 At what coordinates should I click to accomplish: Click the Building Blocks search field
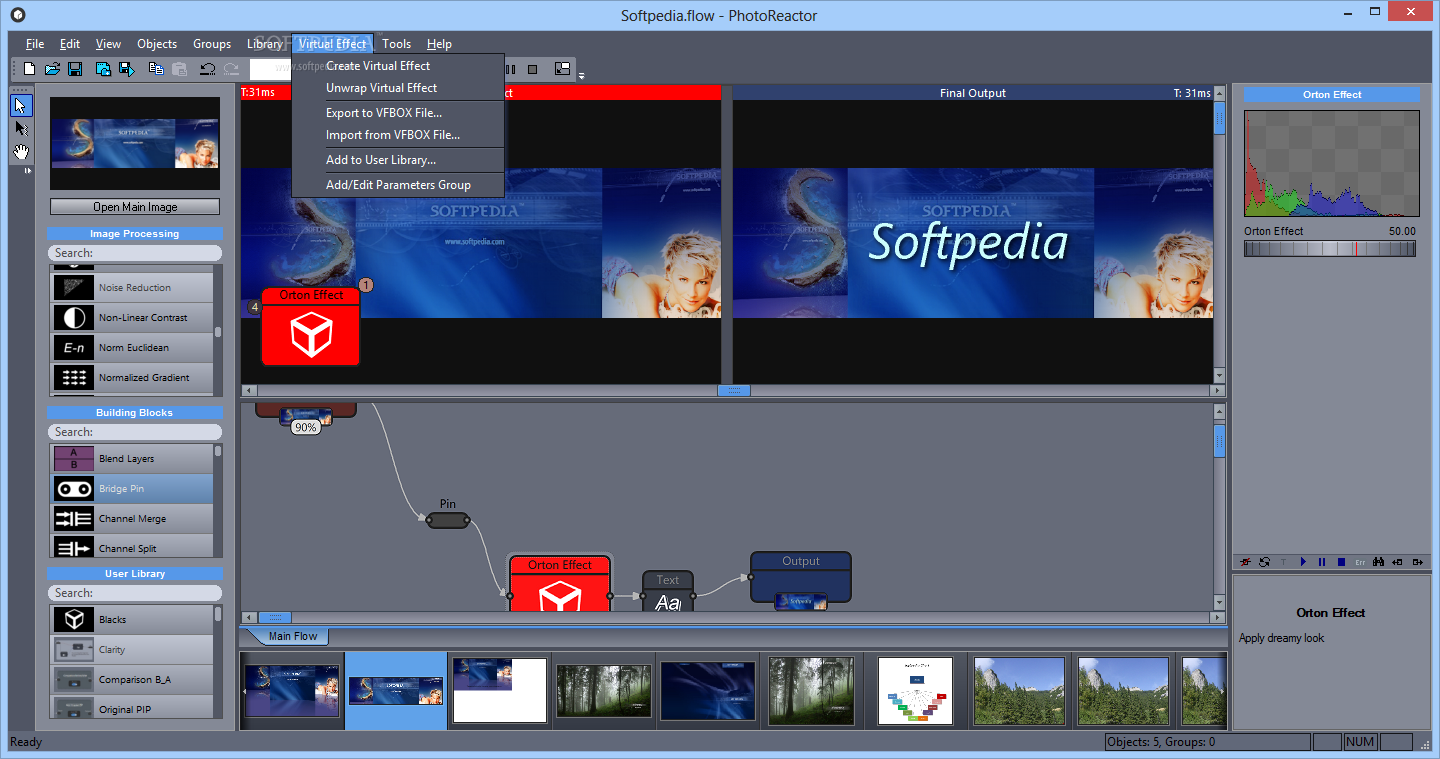coord(135,432)
